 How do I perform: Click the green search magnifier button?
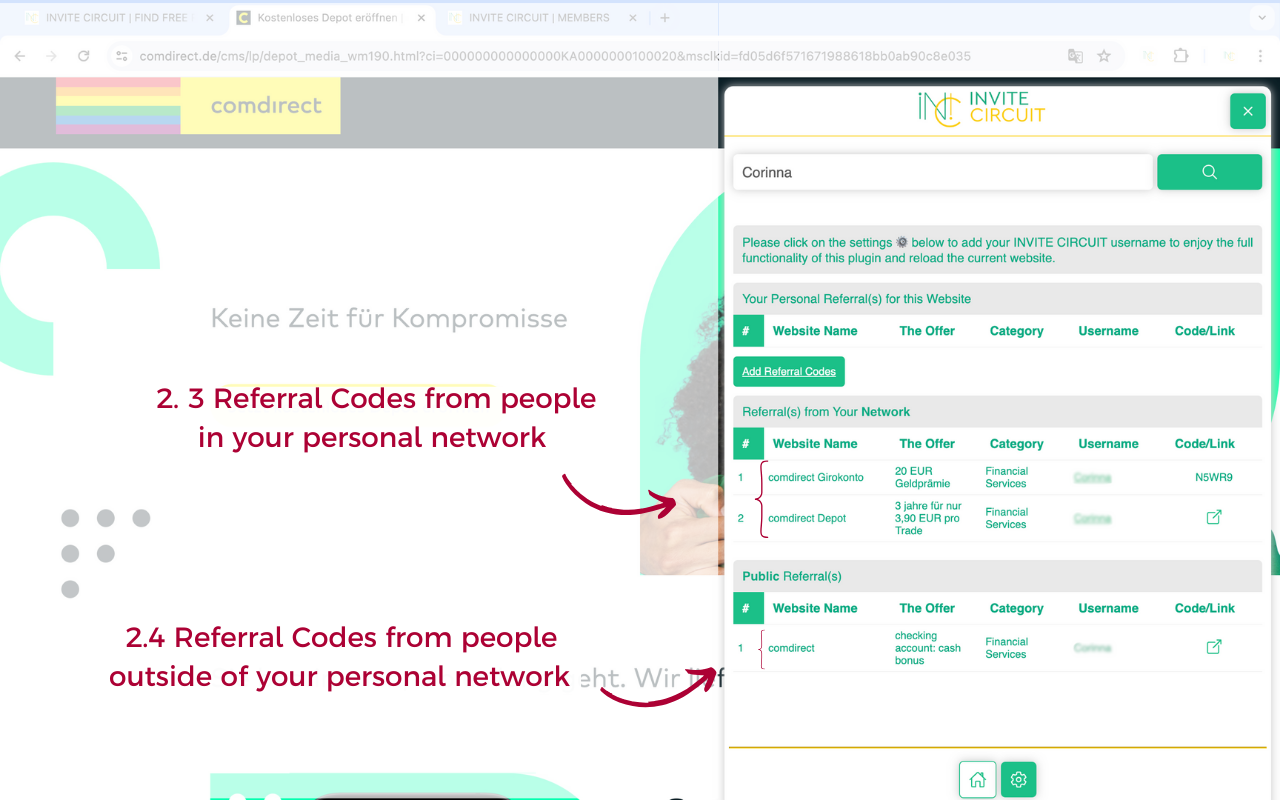[1209, 172]
